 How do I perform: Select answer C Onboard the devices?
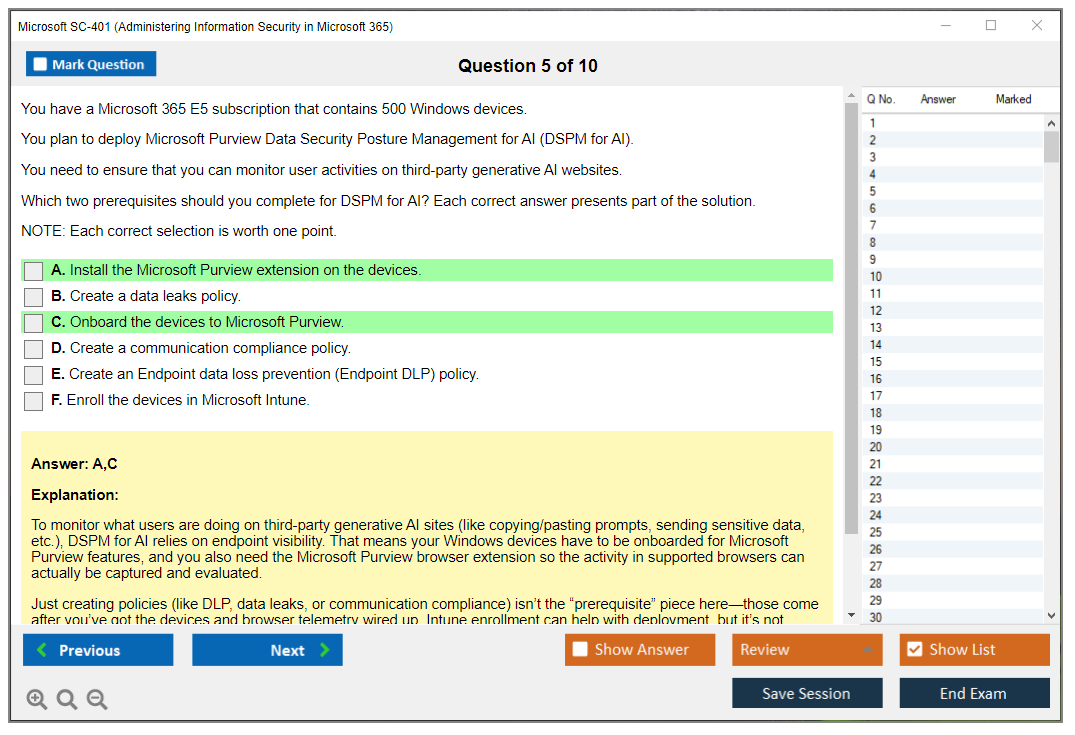point(34,323)
